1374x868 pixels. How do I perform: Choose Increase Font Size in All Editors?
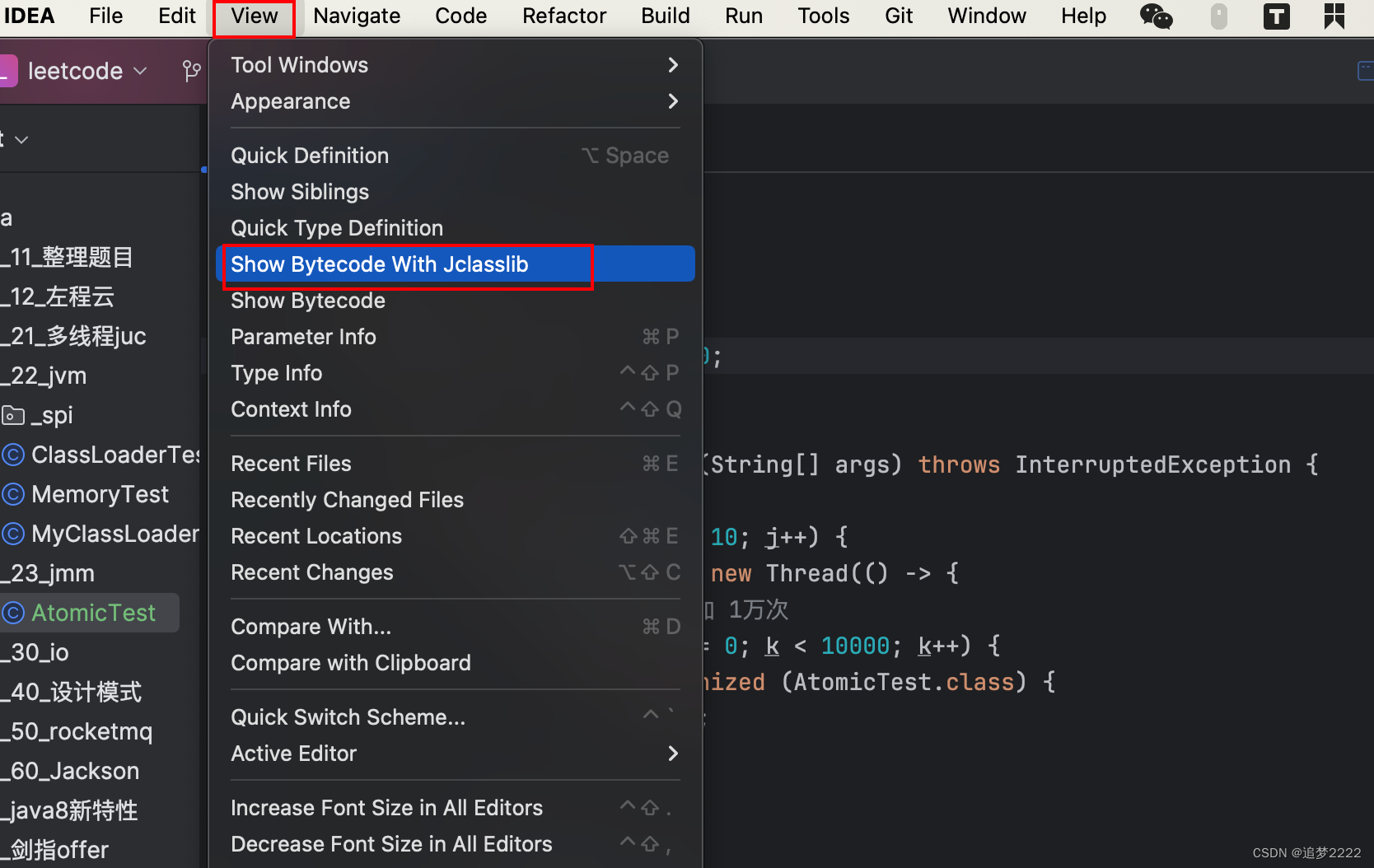tap(456, 808)
